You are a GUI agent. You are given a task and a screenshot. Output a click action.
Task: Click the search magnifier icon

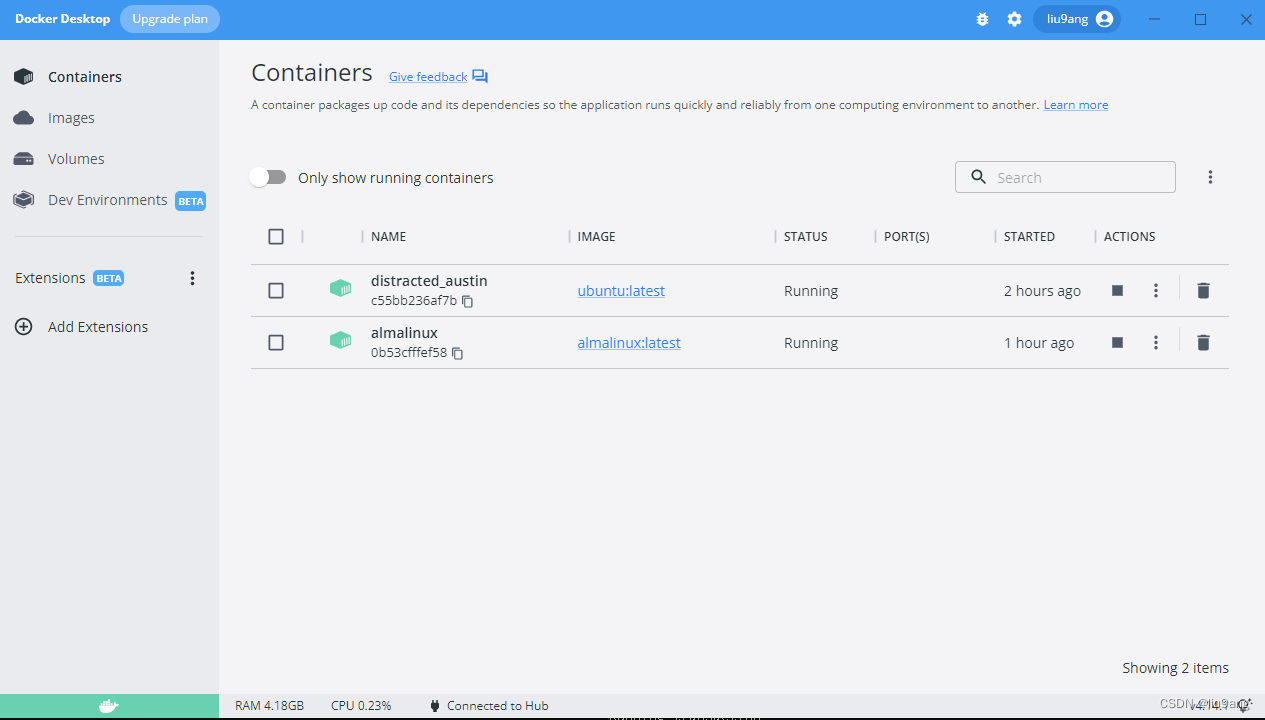click(979, 177)
